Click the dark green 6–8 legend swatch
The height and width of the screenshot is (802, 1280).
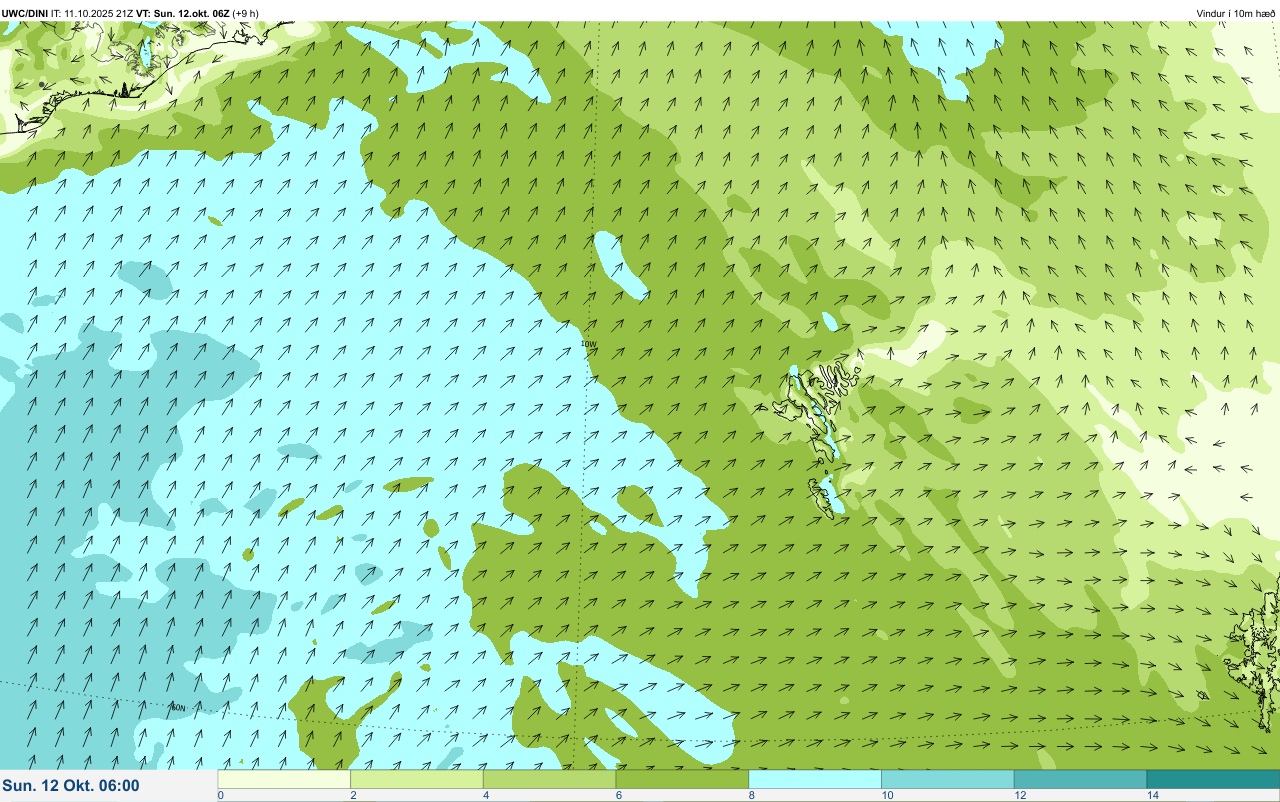click(x=682, y=779)
